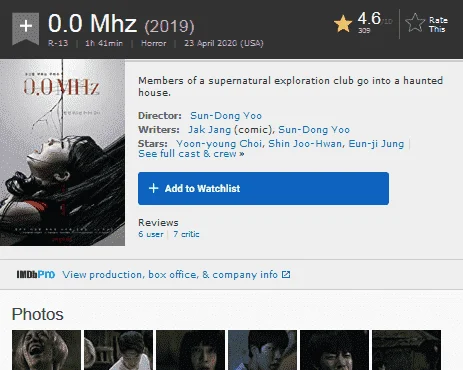Click the Add to Watchlist button
The width and height of the screenshot is (463, 370).
coord(263,188)
